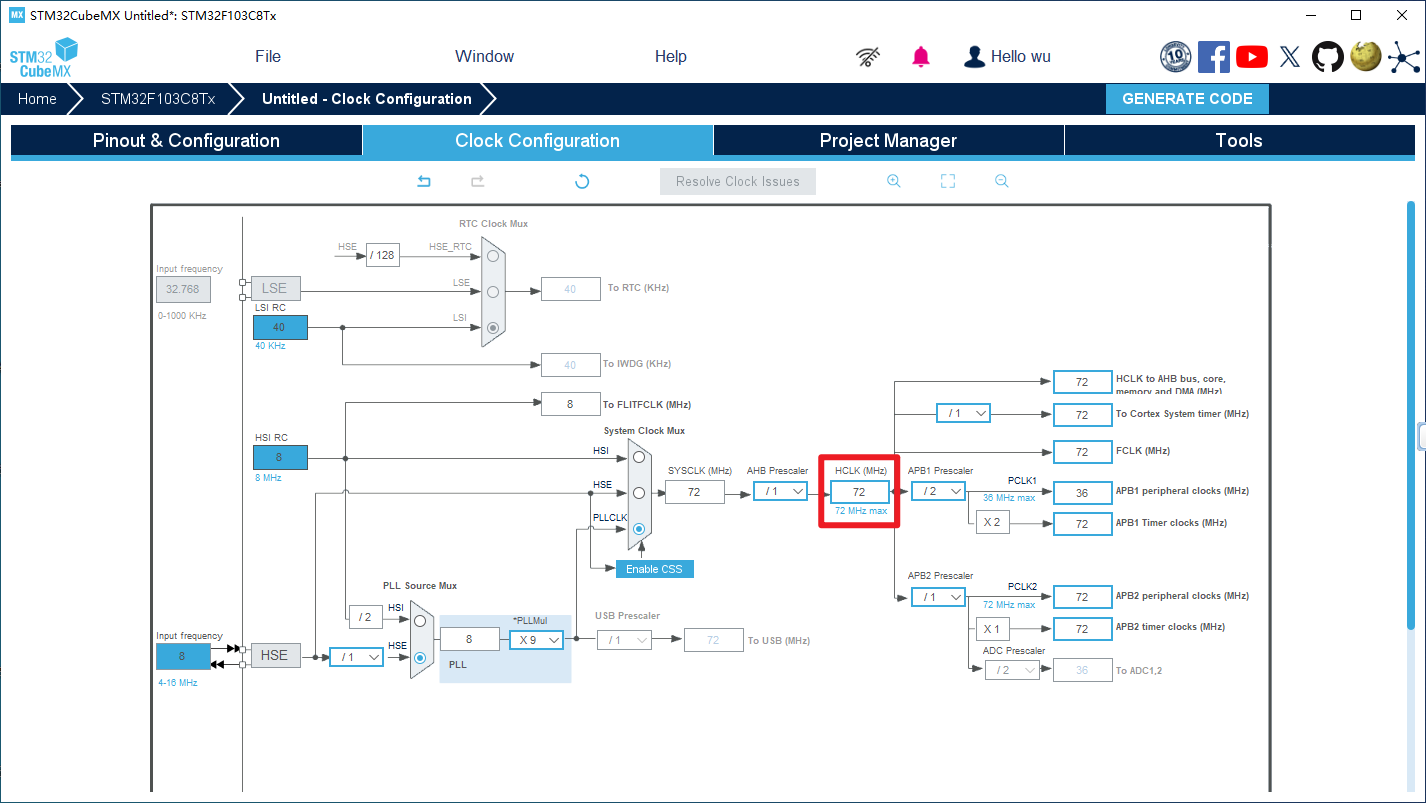Image resolution: width=1426 pixels, height=803 pixels.
Task: Open the Help menu
Action: (x=671, y=57)
